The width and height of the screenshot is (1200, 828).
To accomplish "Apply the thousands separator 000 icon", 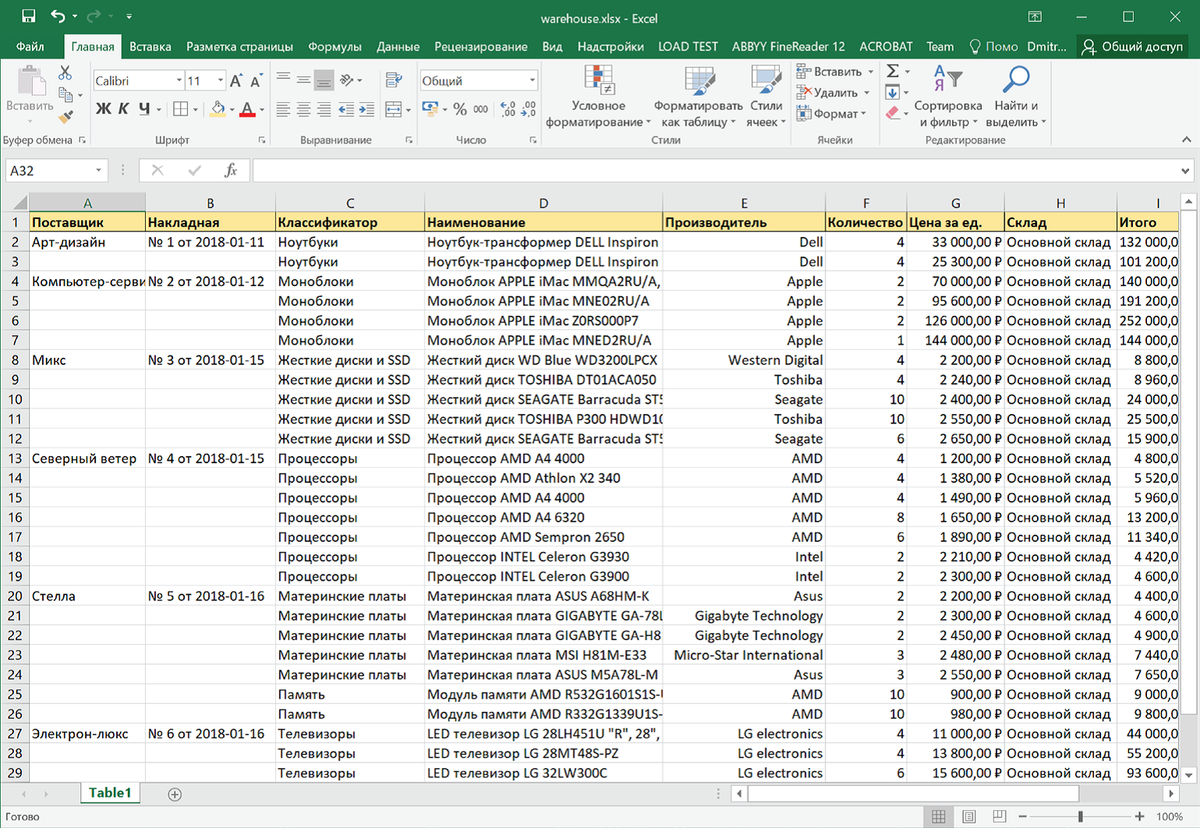I will coord(480,109).
